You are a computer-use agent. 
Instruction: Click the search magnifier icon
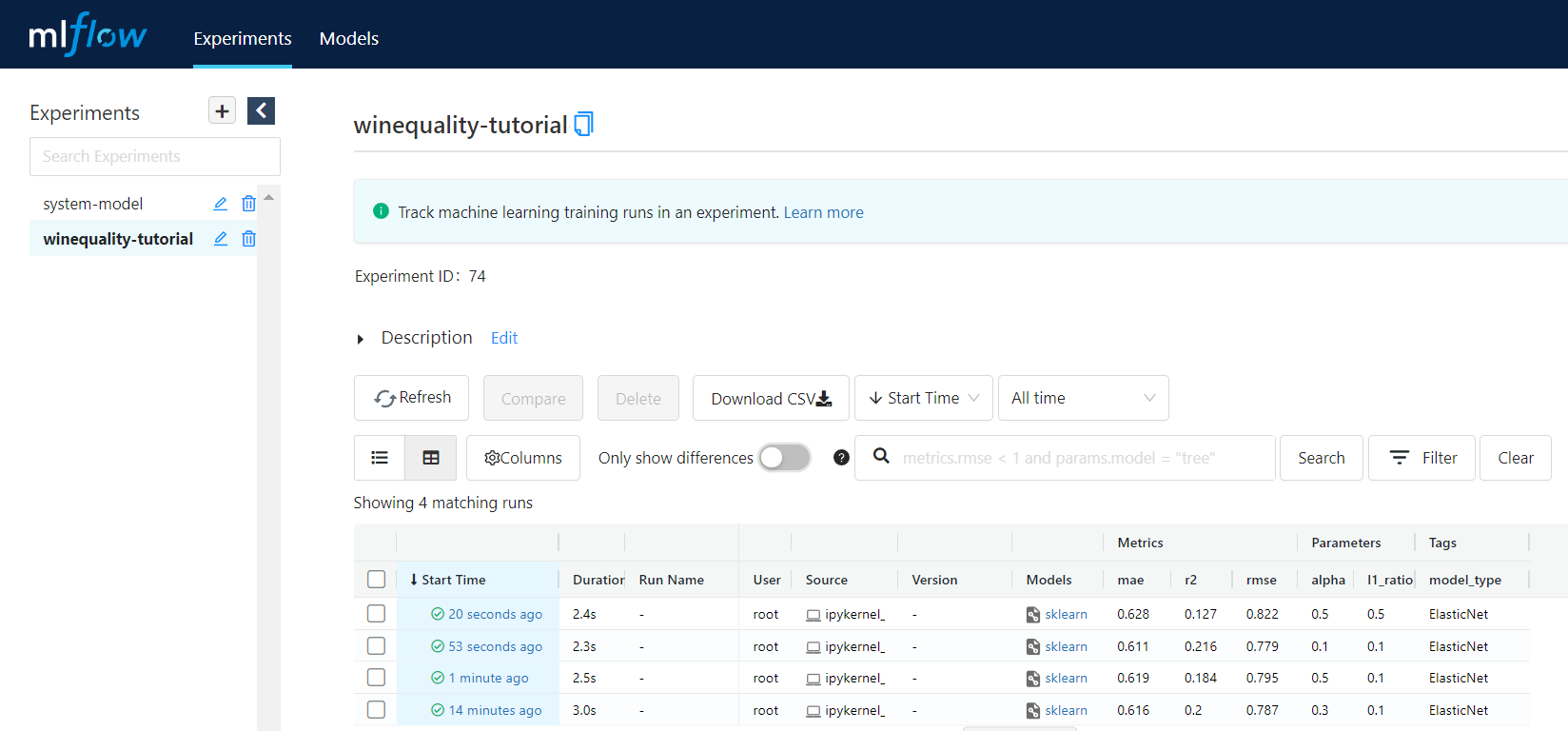[x=882, y=456]
